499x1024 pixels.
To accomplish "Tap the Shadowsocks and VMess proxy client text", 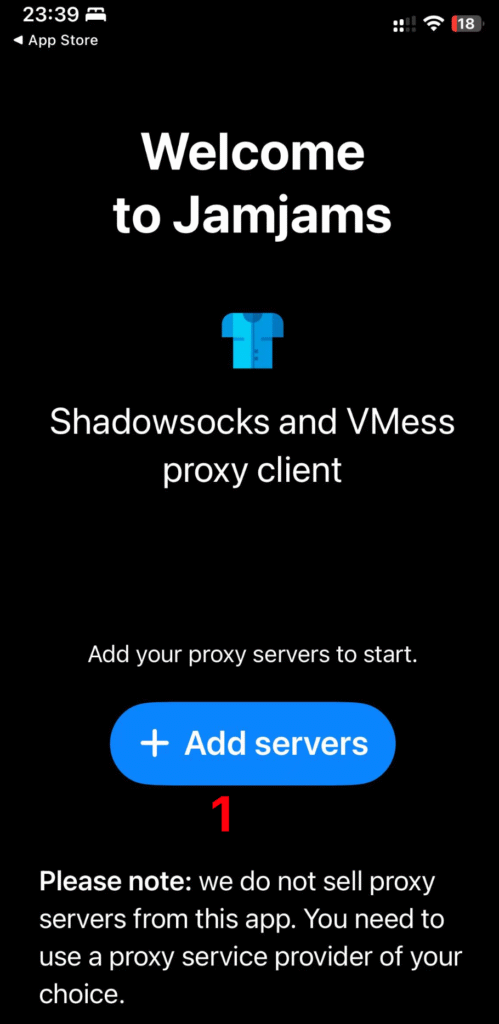I will tap(252, 445).
